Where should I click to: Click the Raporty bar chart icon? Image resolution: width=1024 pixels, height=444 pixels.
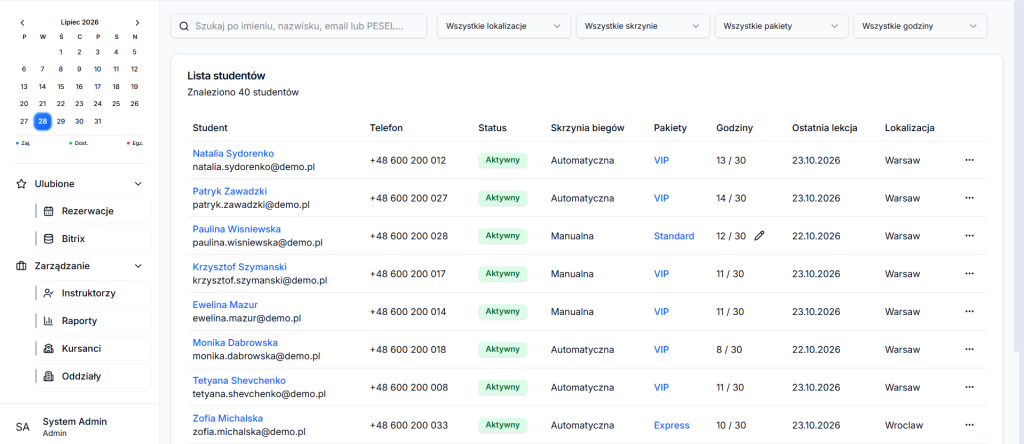[48, 321]
